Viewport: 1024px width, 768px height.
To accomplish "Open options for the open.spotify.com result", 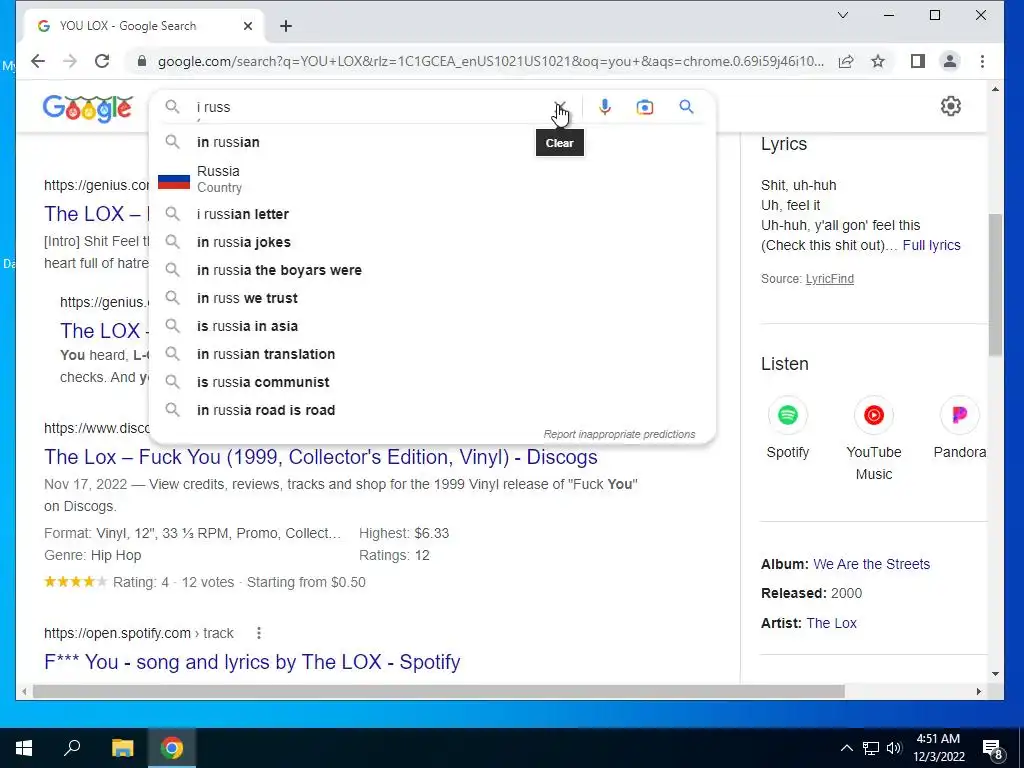I will pyautogui.click(x=259, y=633).
